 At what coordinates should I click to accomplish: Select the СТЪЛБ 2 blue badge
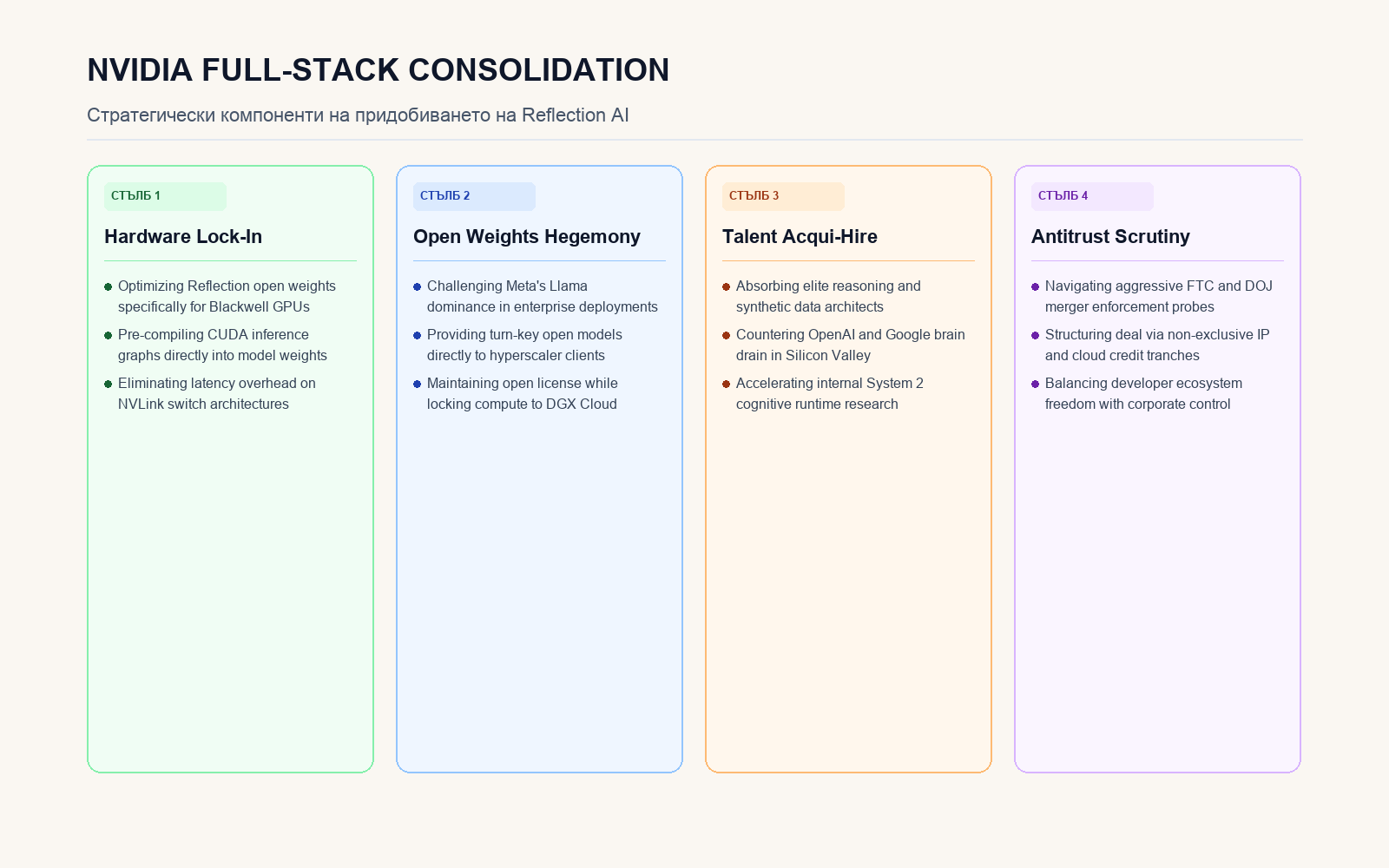(x=474, y=196)
